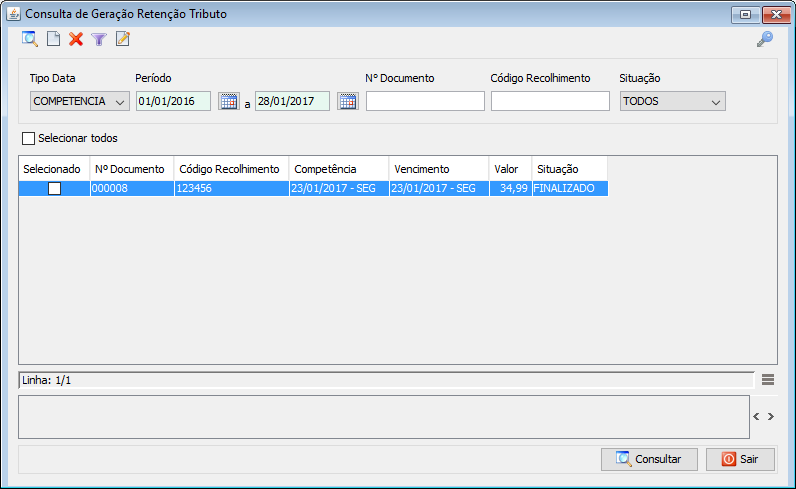This screenshot has width=796, height=489.
Task: Select the cell with document 000008
Action: coord(132,188)
